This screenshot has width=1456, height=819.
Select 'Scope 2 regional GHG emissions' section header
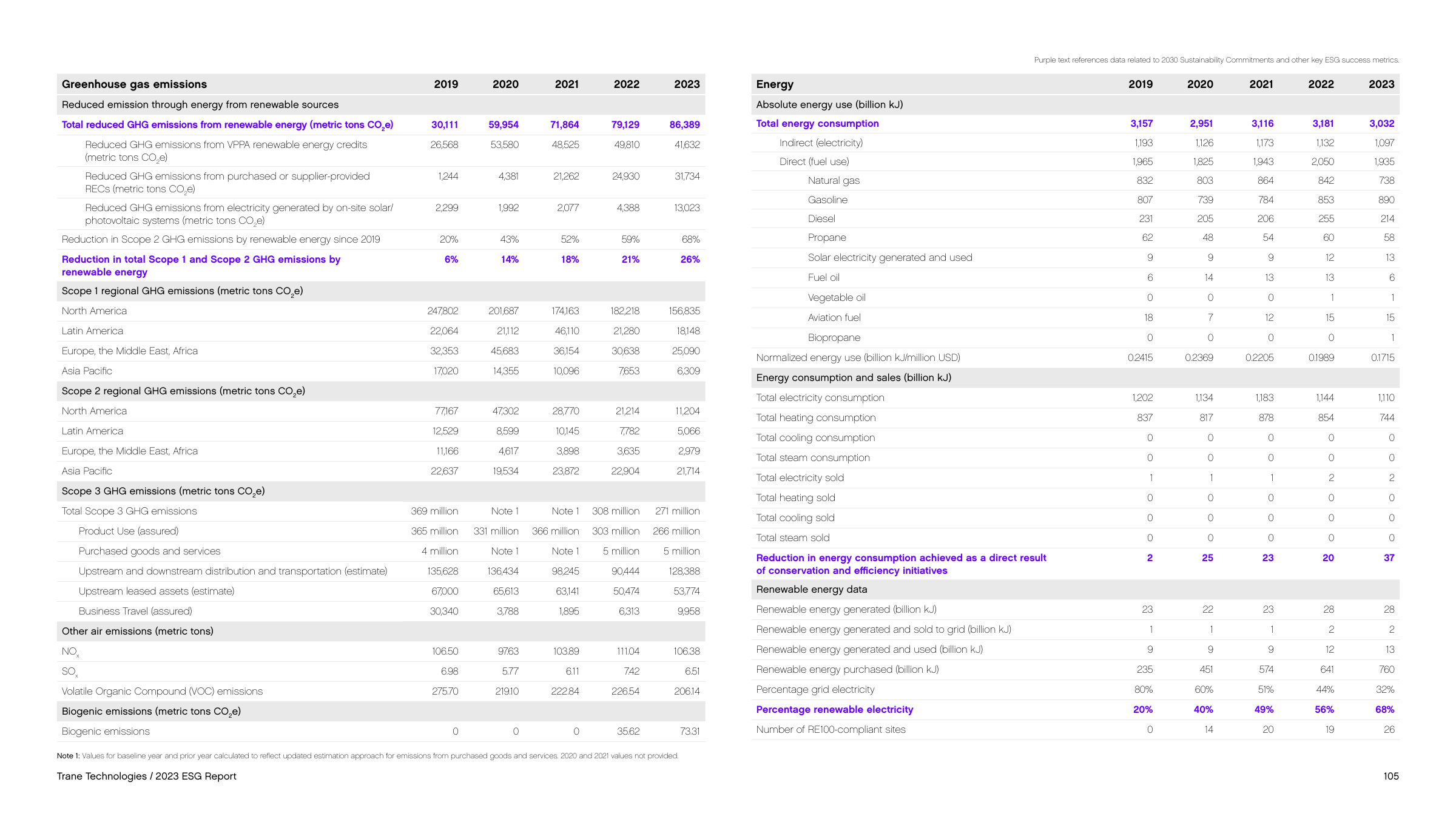tap(183, 391)
